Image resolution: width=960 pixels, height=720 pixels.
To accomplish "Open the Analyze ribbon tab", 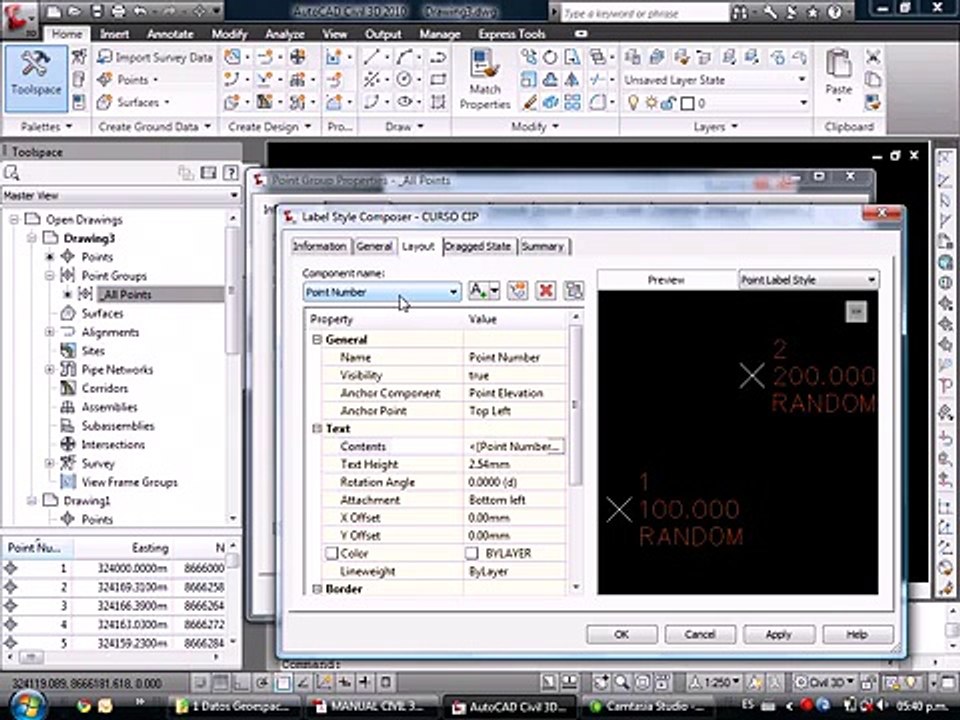I will coord(285,34).
